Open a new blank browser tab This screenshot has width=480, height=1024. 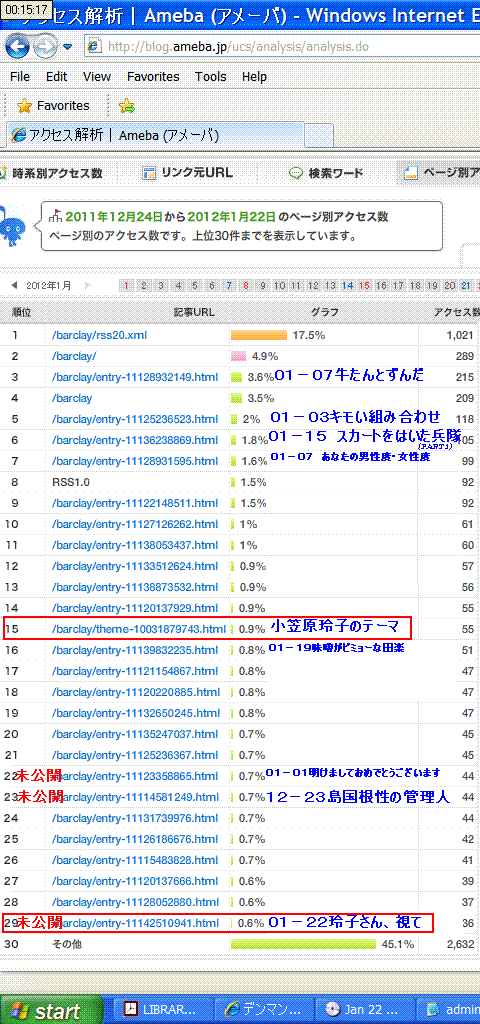click(319, 135)
